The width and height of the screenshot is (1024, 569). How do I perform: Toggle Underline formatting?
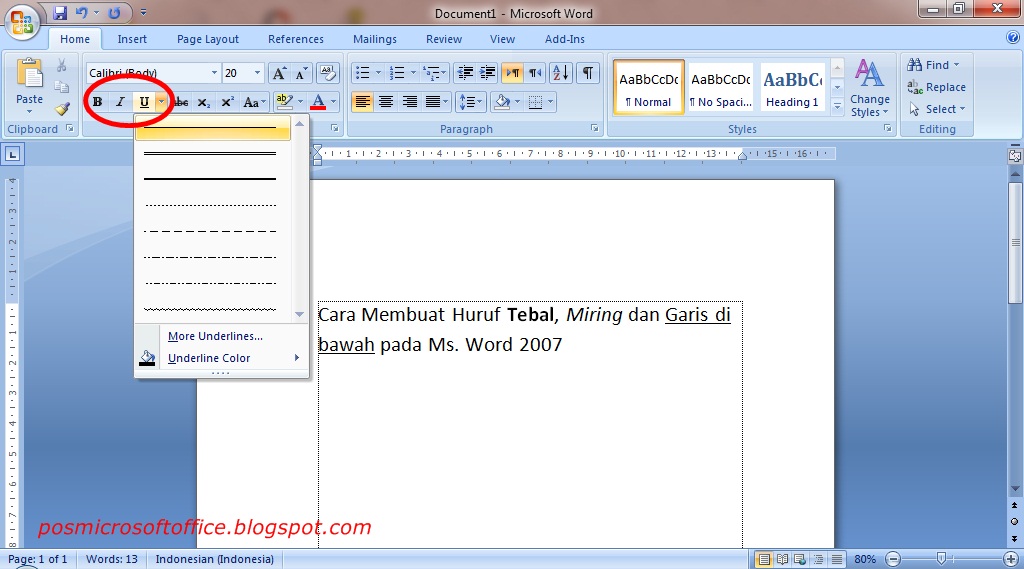tap(144, 102)
